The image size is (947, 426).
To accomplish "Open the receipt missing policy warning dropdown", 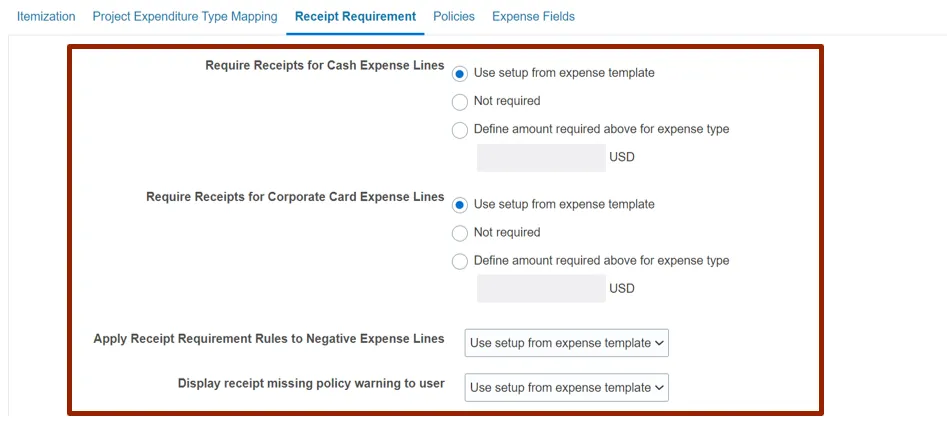I will pos(566,387).
